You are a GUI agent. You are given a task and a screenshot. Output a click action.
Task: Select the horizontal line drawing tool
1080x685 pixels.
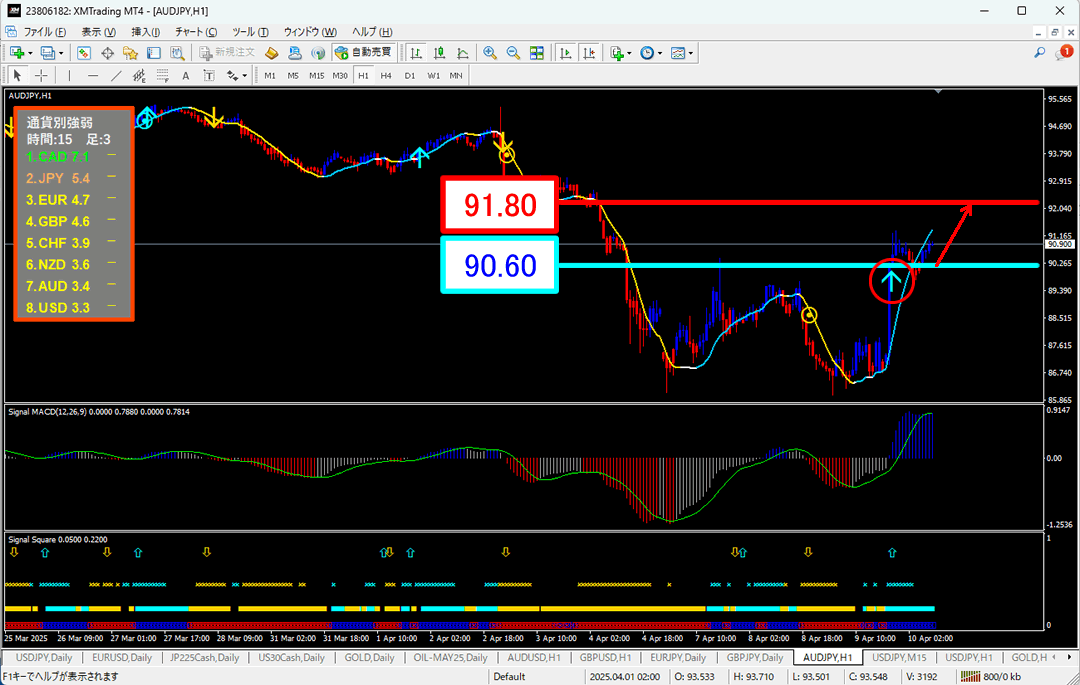coord(93,75)
